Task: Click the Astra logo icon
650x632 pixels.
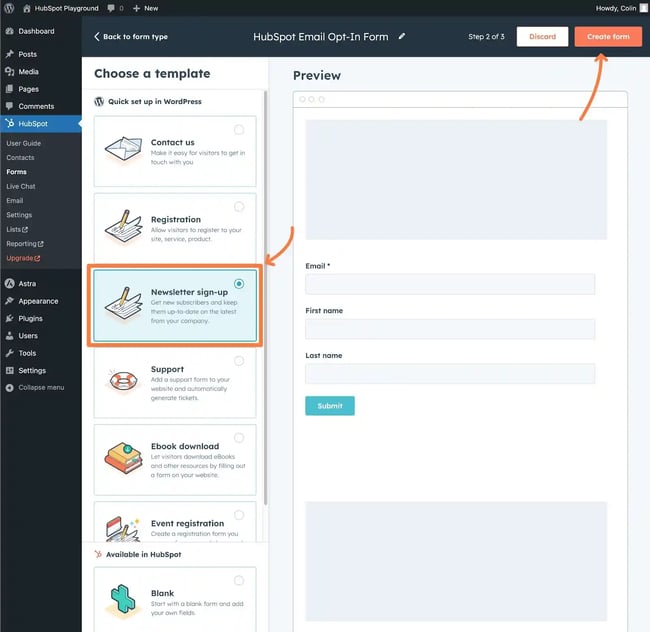Action: [10, 283]
